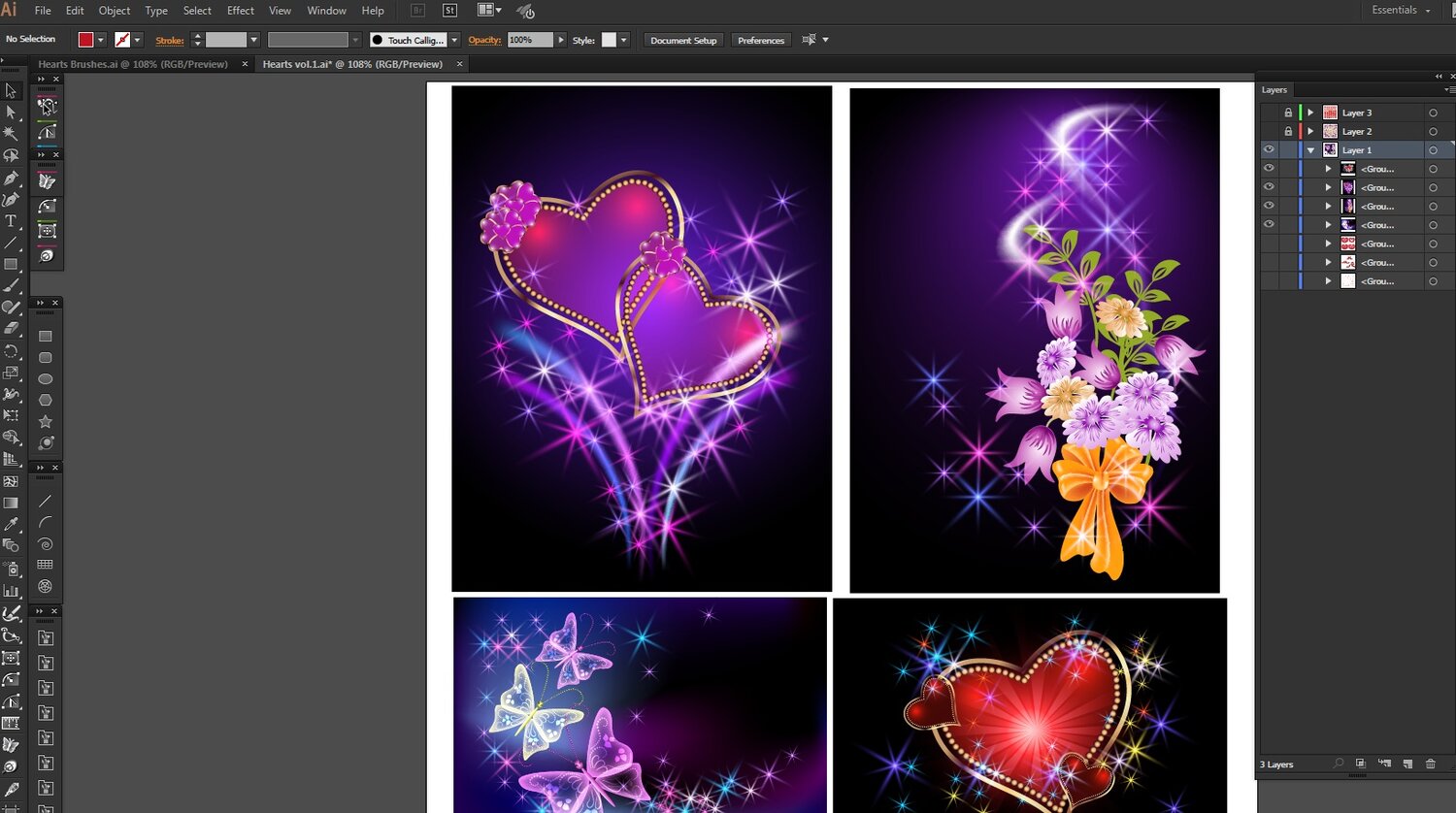Click Delete Selection trash icon in Layers panel
Screen dimensions: 1456x813
[1430, 764]
